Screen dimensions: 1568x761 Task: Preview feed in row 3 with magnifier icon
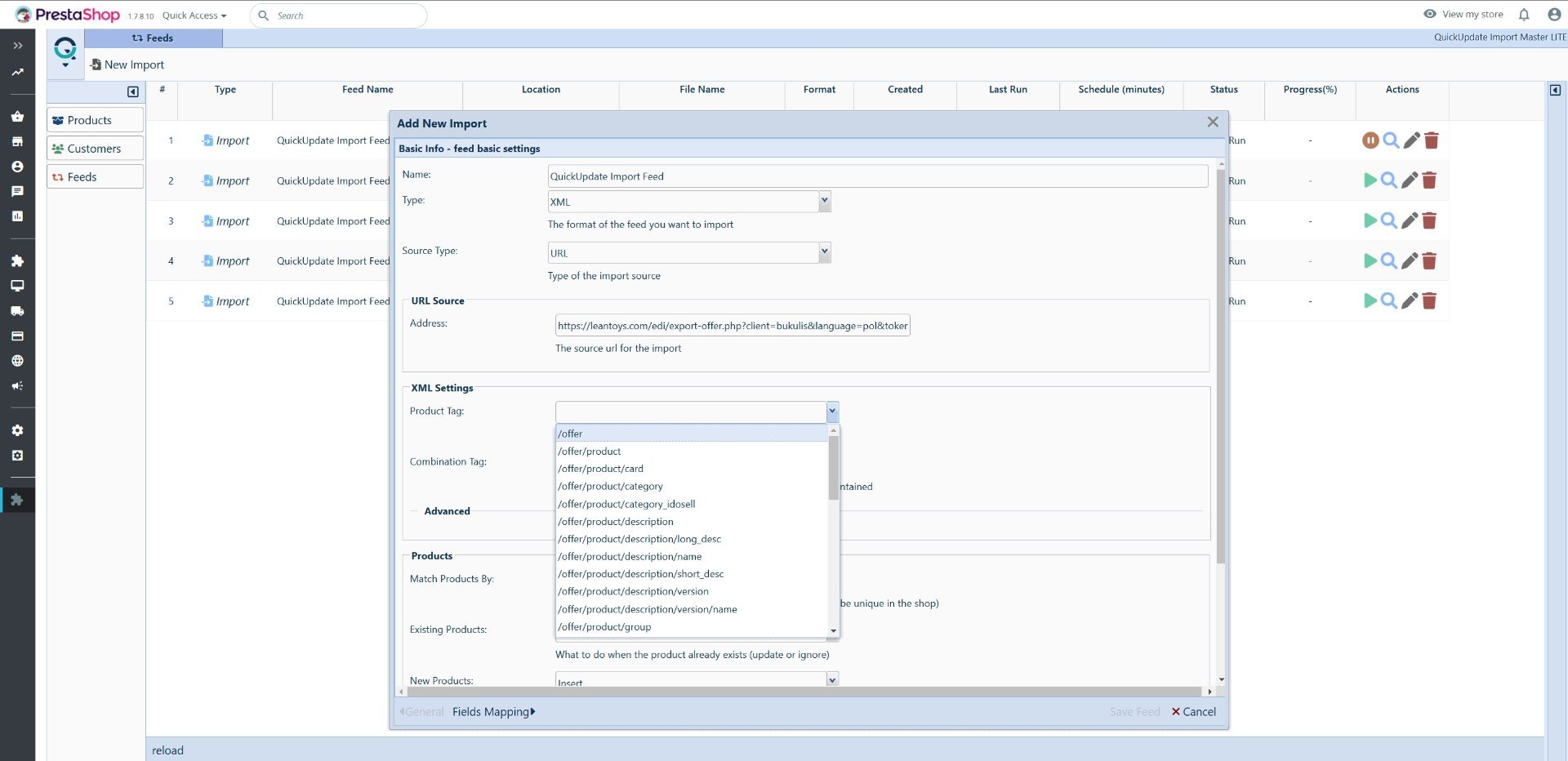point(1388,220)
